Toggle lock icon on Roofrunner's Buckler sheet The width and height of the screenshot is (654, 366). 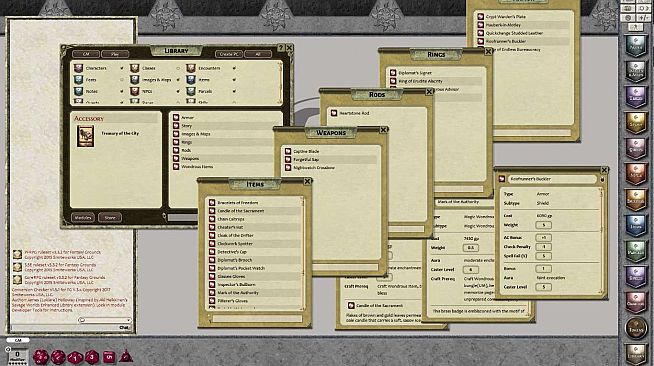[x=602, y=179]
